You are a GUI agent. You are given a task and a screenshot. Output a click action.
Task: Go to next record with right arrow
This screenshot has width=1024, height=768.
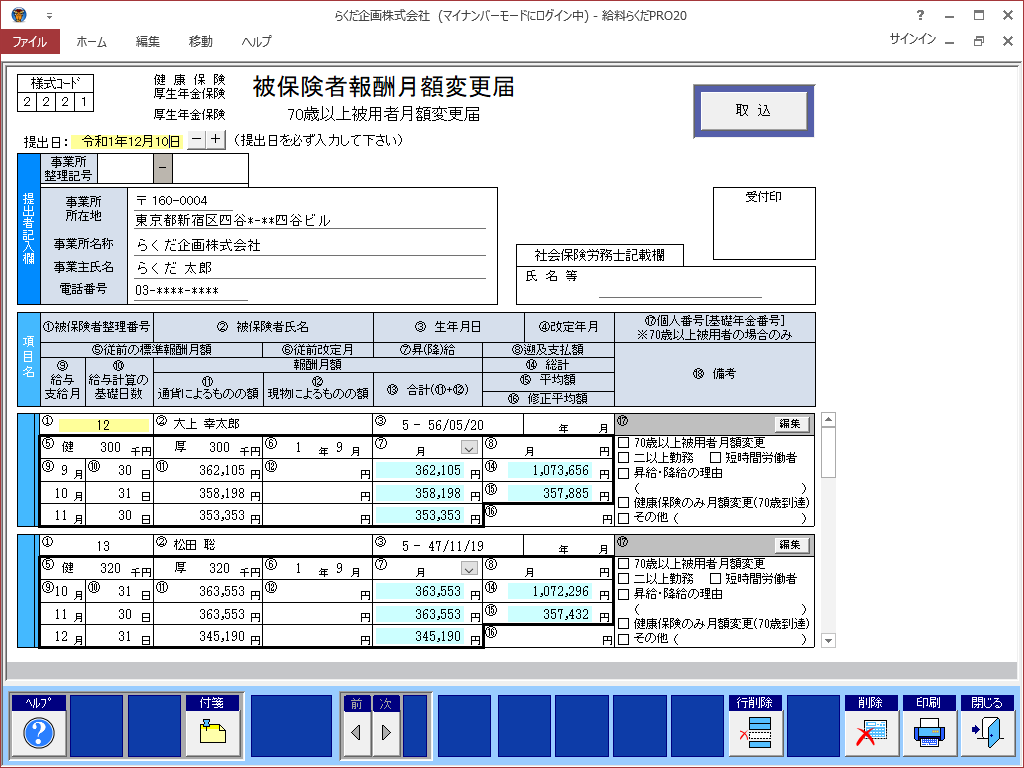point(386,733)
